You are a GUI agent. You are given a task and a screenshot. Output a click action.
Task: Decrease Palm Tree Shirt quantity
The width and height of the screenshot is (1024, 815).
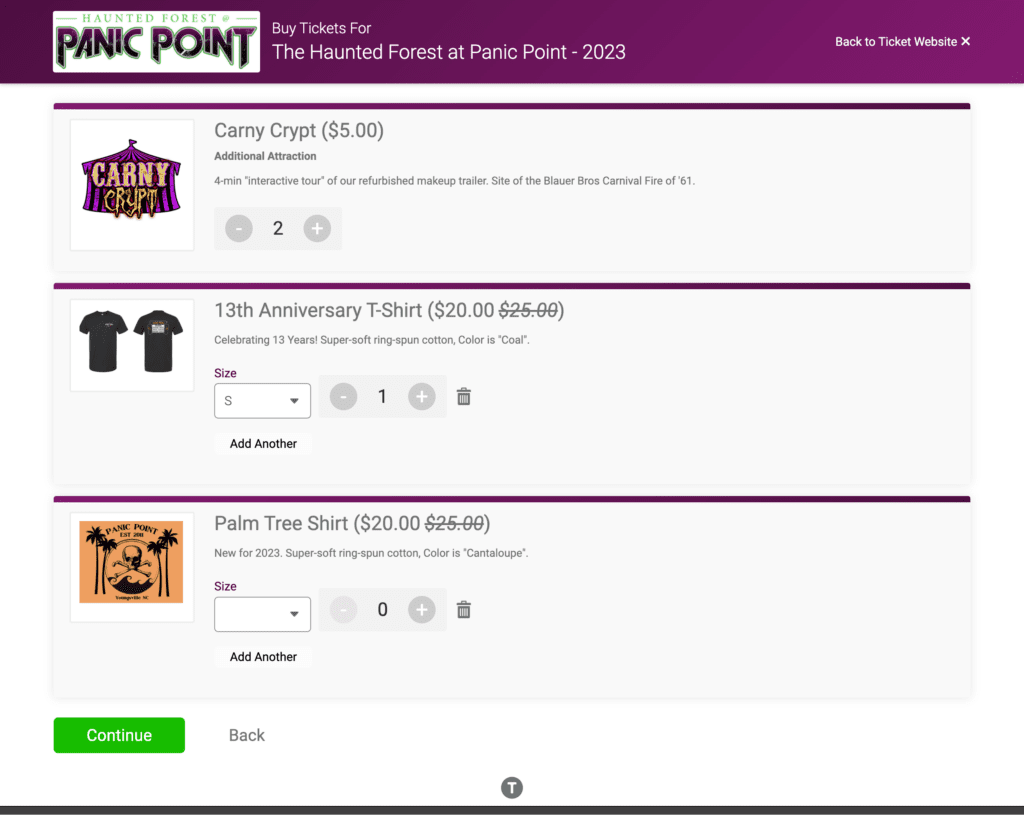(x=344, y=609)
